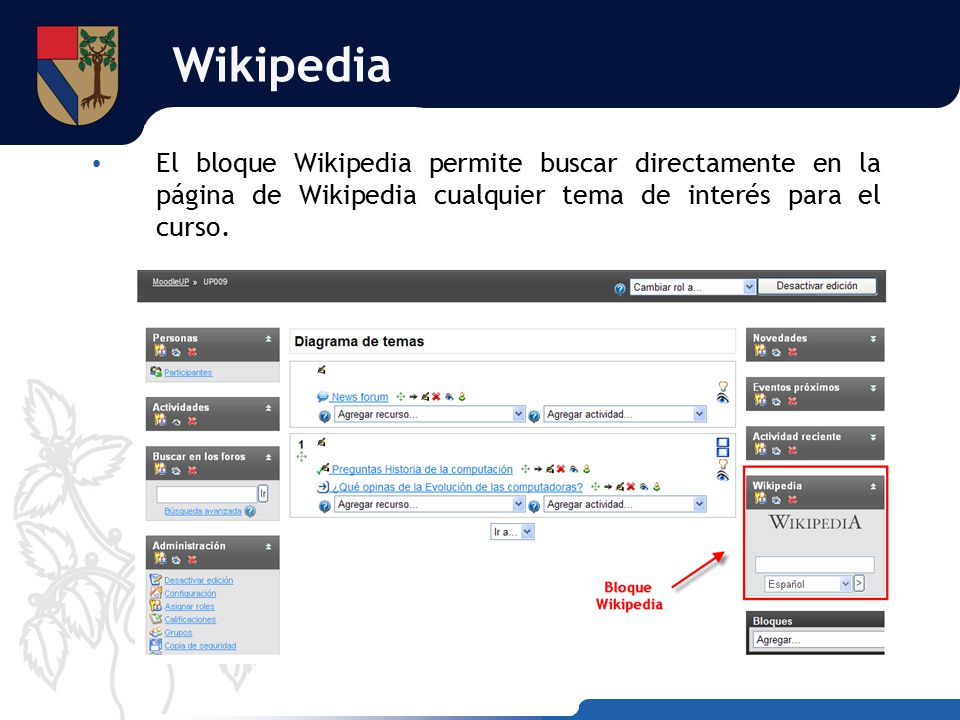Click assign roles icon in Novedades block
The image size is (960, 720).
click(760, 351)
